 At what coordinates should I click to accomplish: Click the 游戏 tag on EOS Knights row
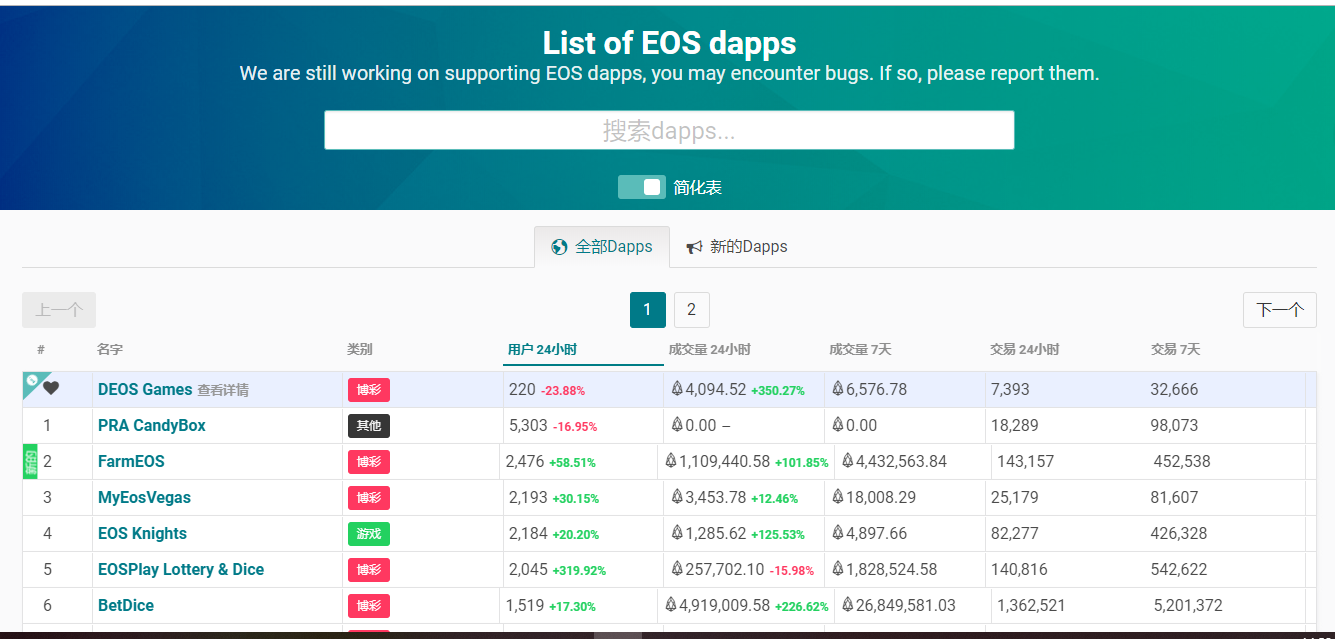369,534
